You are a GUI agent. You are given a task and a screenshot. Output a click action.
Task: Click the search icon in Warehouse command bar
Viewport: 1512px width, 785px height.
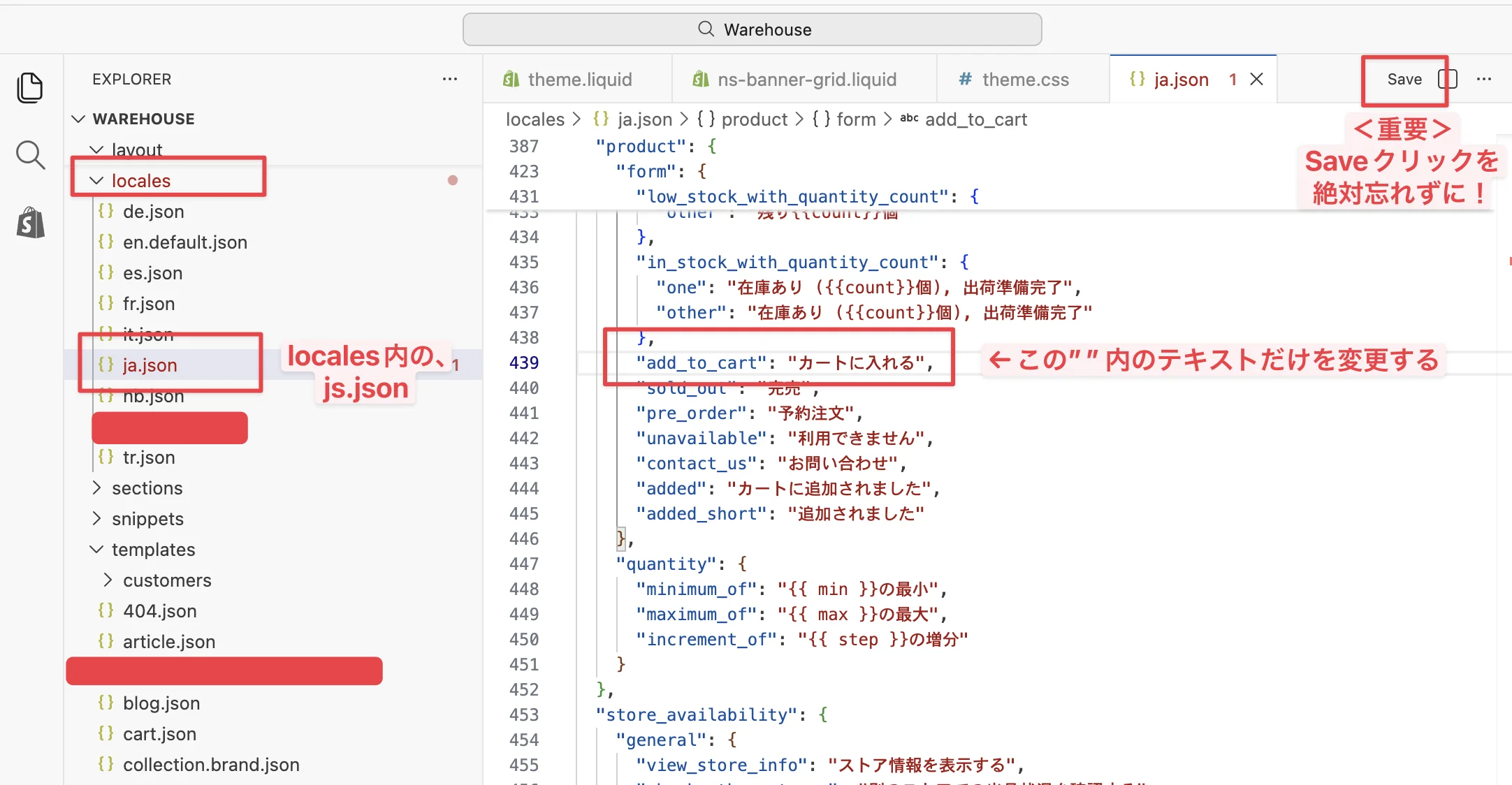click(706, 29)
